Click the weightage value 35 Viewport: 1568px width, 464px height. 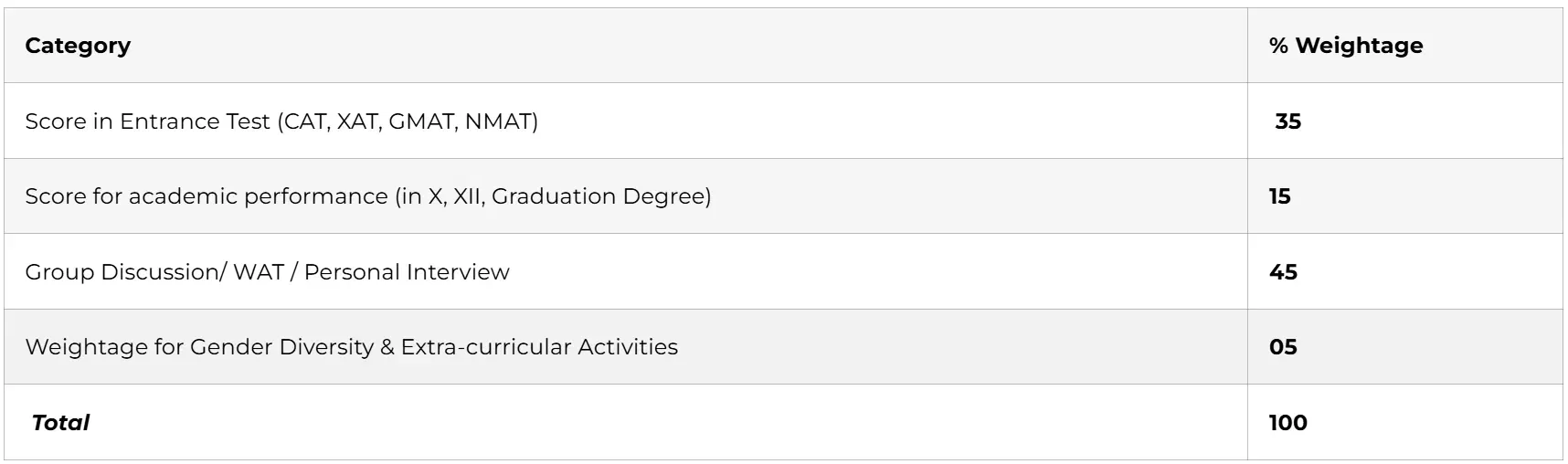tap(1287, 121)
